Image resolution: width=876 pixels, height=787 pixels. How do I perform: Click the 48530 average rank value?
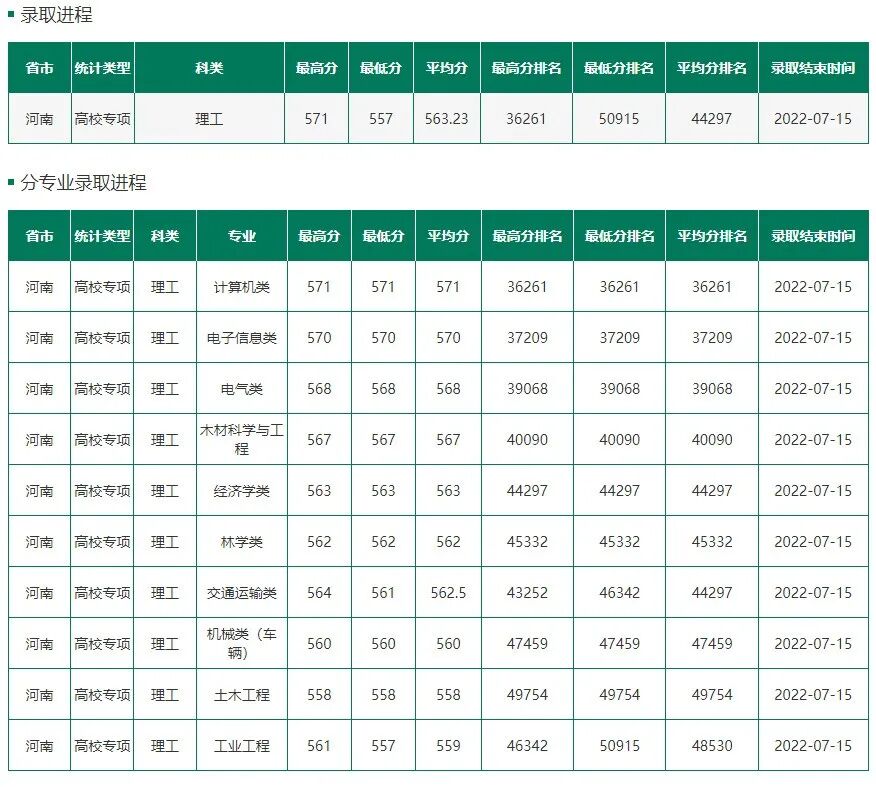coord(712,746)
